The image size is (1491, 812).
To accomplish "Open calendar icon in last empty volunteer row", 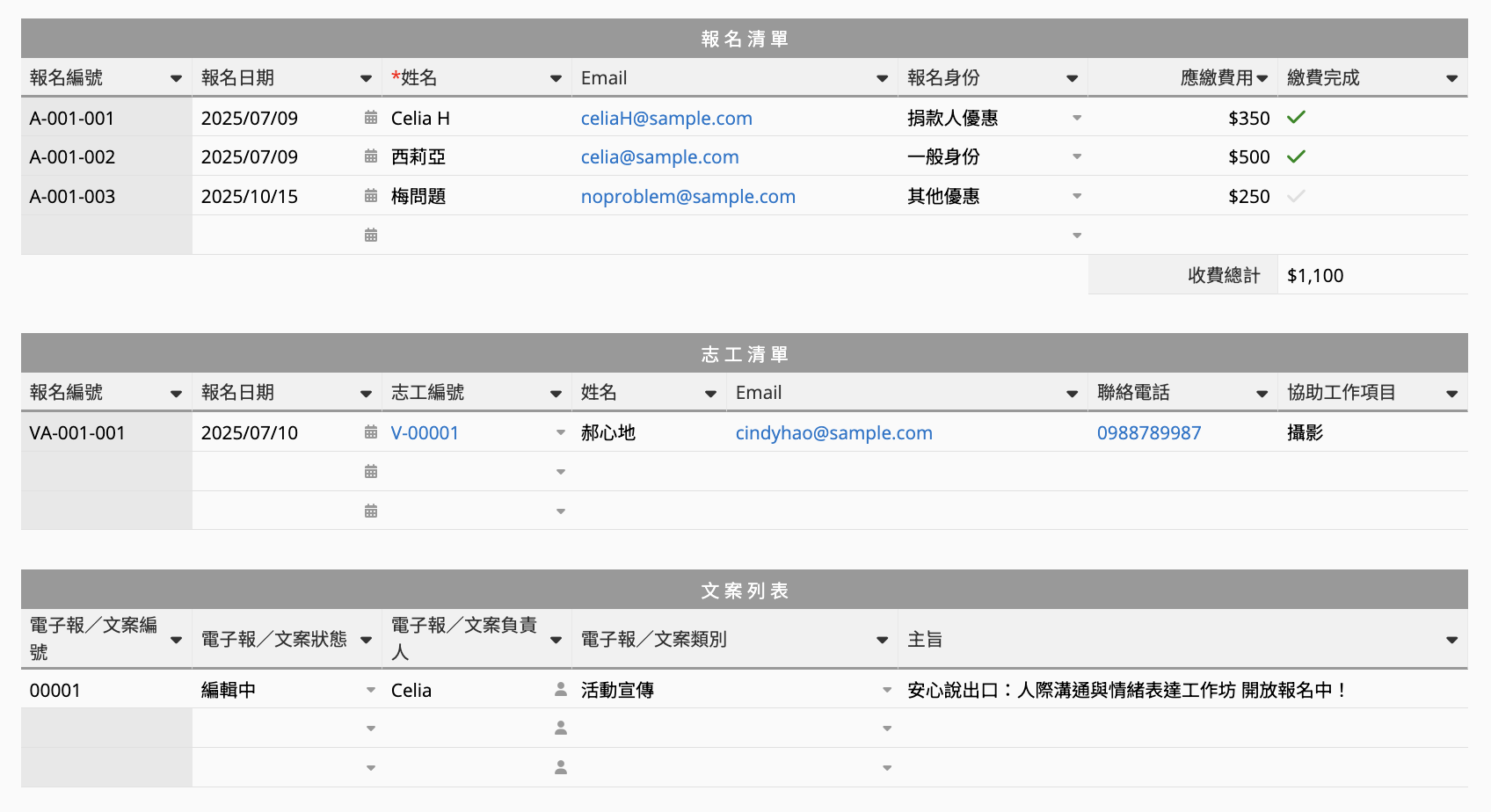I will [371, 511].
